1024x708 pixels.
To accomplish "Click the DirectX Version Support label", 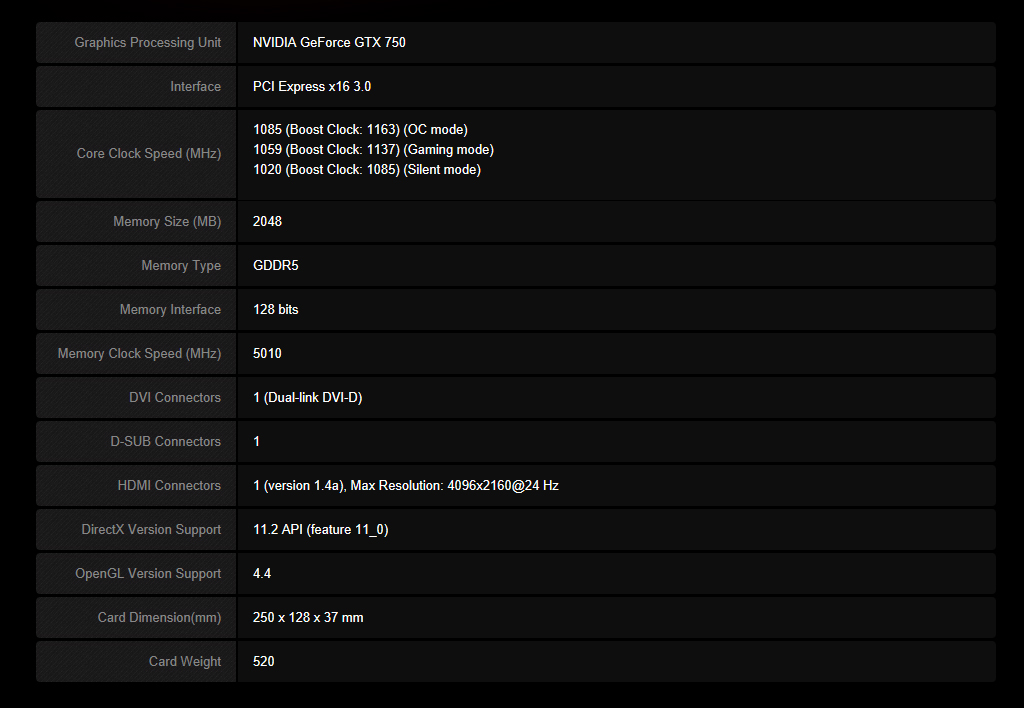I will pos(151,529).
